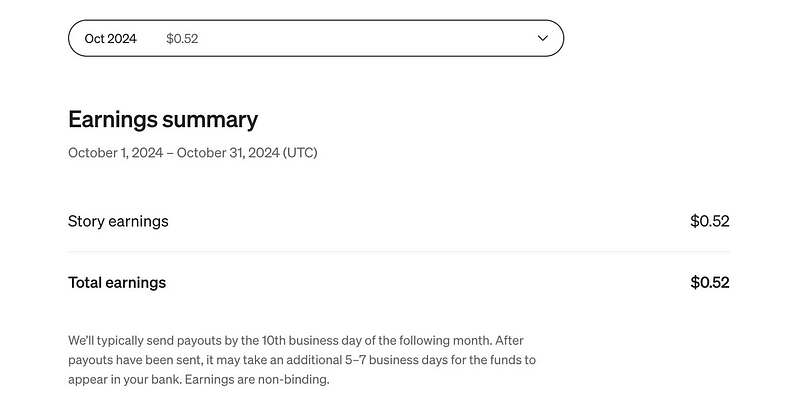
Task: Click the "Earnings summary" heading
Action: (x=163, y=120)
